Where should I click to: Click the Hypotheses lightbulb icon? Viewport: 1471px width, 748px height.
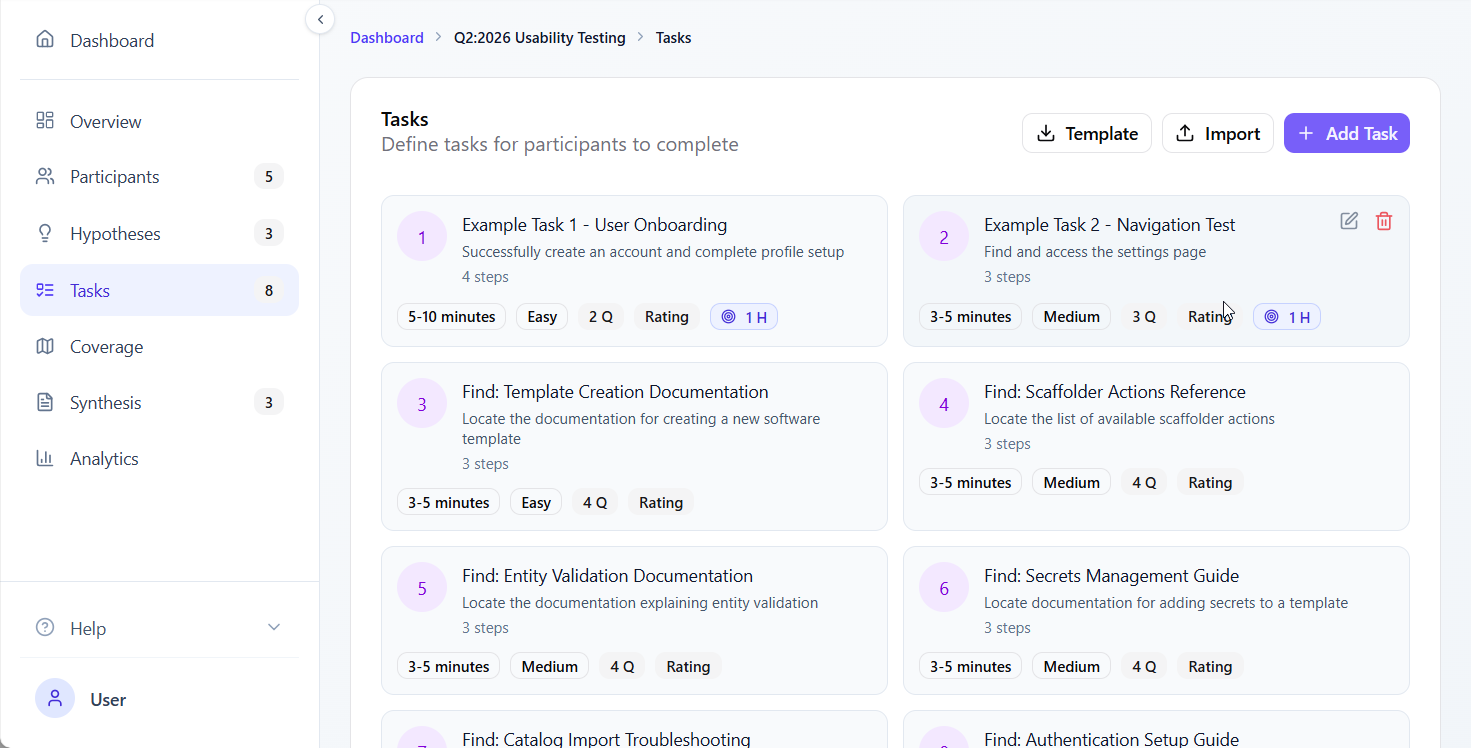pyautogui.click(x=45, y=233)
